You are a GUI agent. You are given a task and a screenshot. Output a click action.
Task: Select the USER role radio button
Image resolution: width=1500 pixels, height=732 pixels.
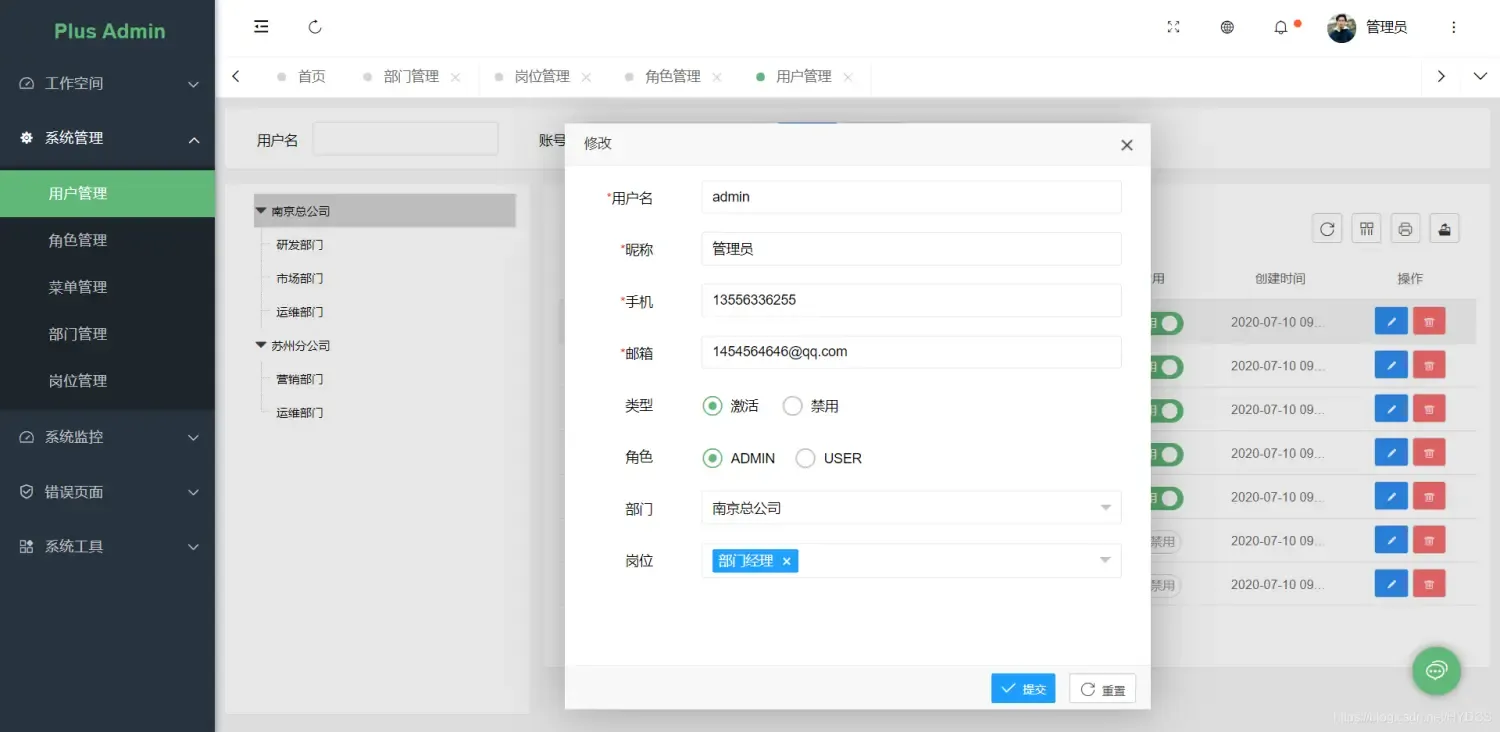(x=805, y=457)
